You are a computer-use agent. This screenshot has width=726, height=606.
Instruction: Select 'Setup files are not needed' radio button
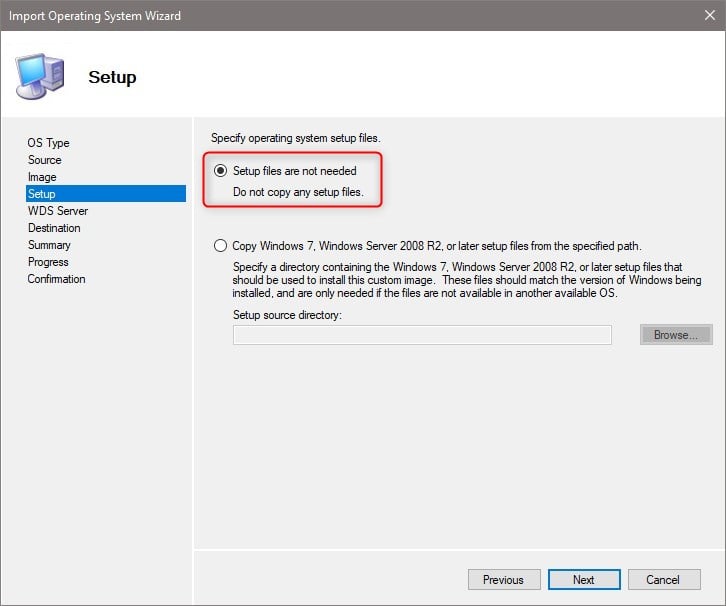coord(220,171)
